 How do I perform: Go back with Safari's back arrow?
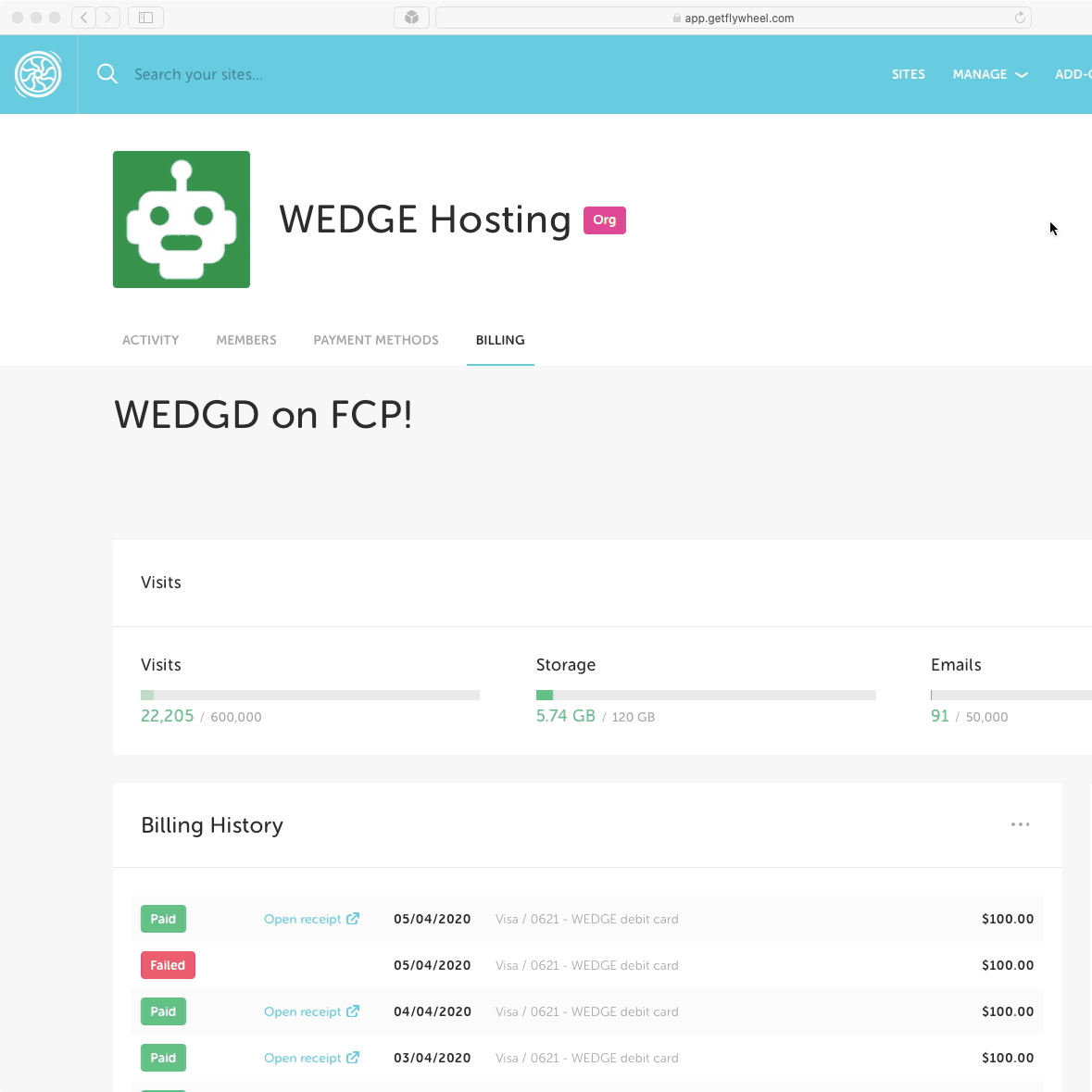pyautogui.click(x=84, y=18)
